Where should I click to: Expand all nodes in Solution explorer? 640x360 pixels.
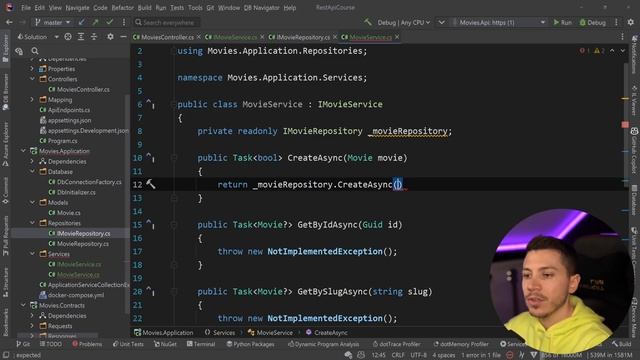point(81,37)
